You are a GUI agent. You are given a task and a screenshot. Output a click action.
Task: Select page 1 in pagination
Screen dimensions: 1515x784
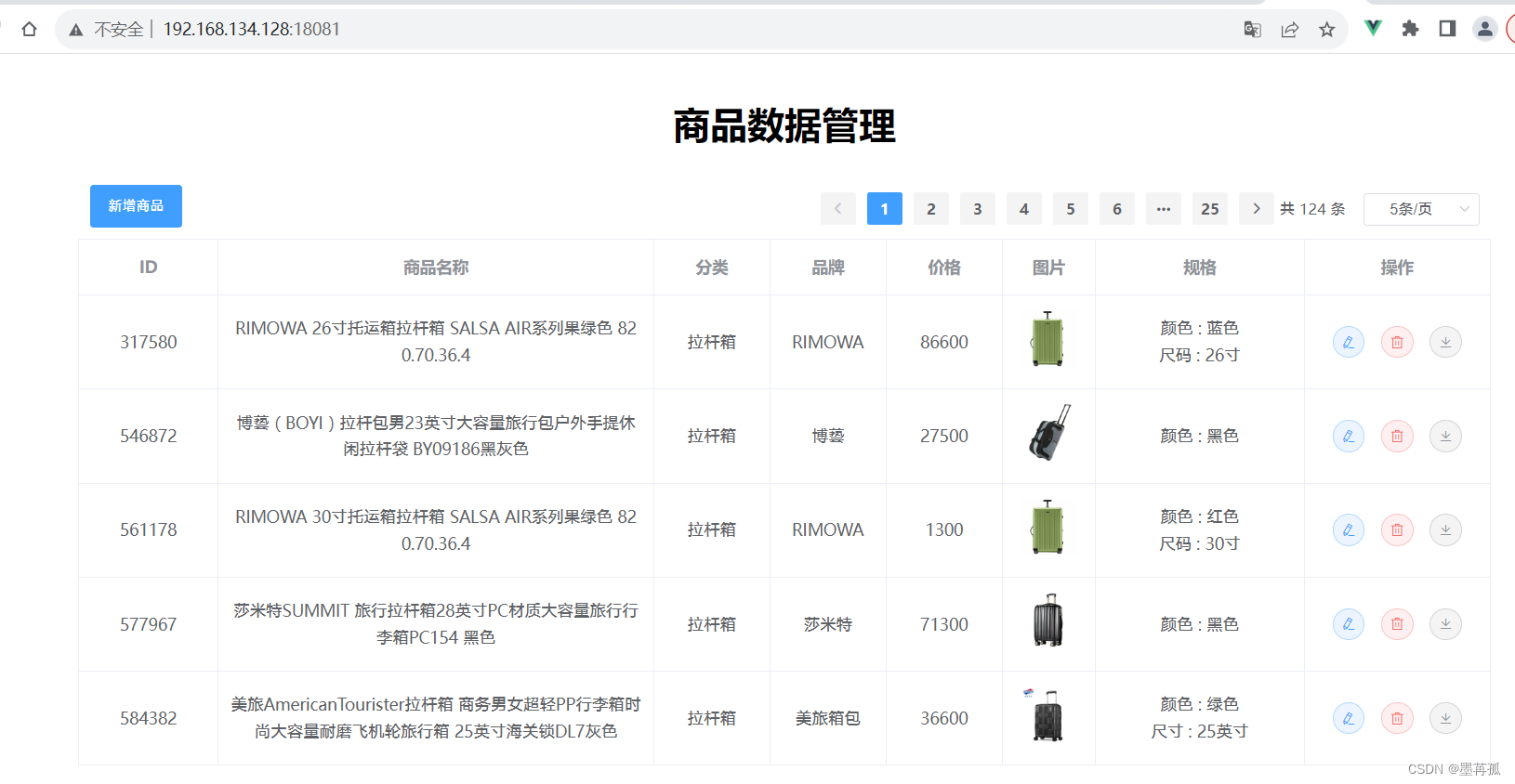tap(884, 209)
